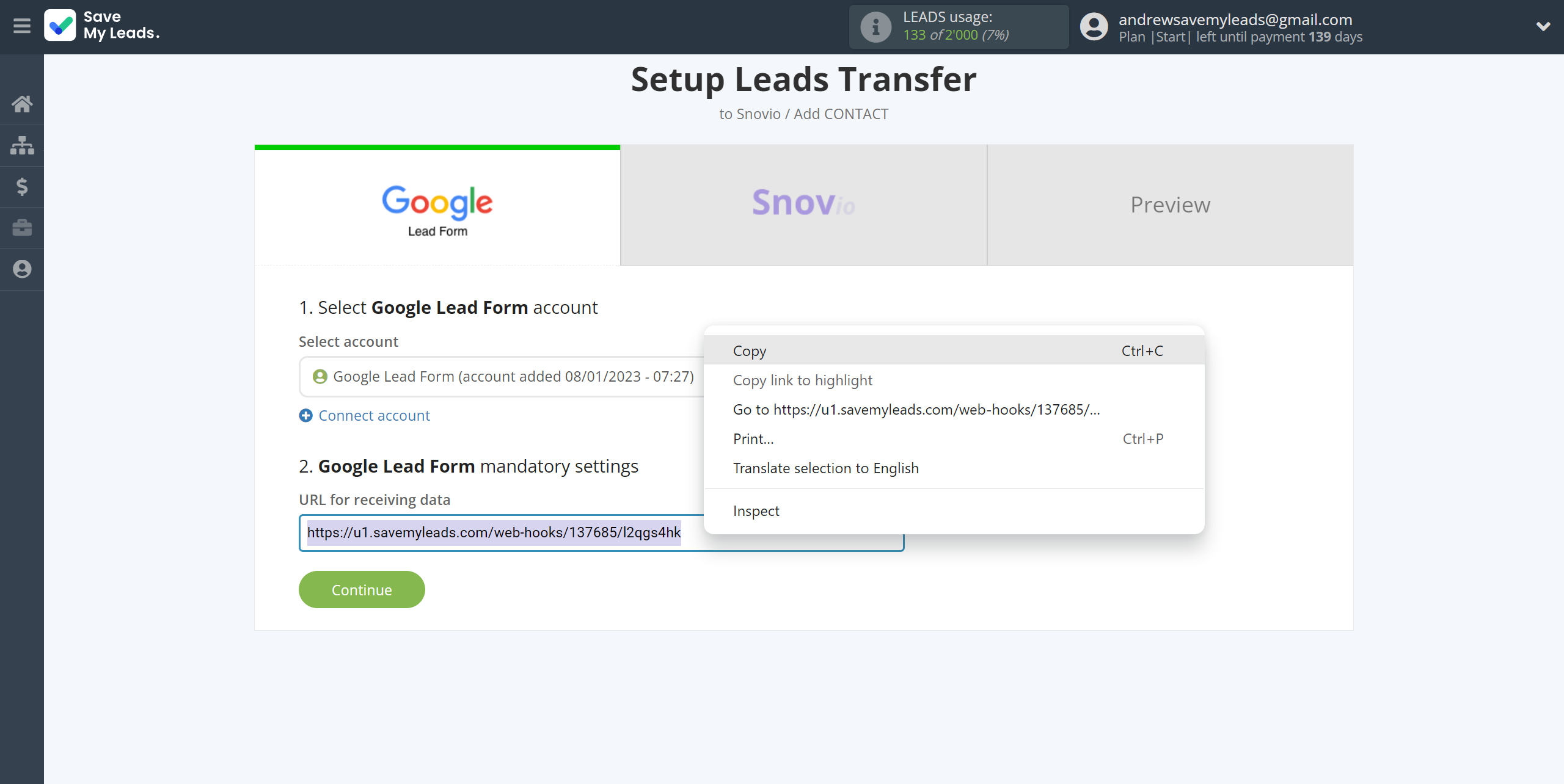Go to the Home sidebar icon
1564x784 pixels.
pyautogui.click(x=22, y=104)
